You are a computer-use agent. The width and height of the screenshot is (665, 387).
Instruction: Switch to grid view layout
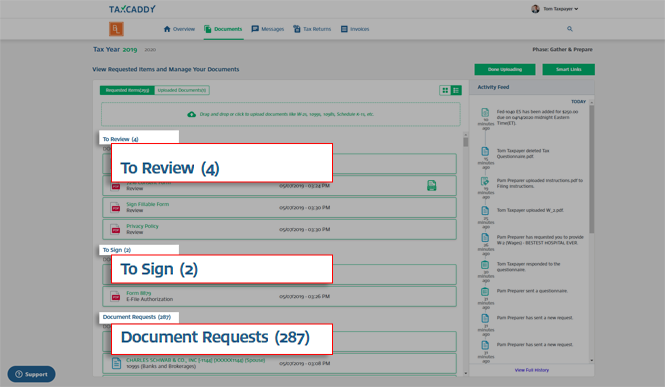(445, 90)
